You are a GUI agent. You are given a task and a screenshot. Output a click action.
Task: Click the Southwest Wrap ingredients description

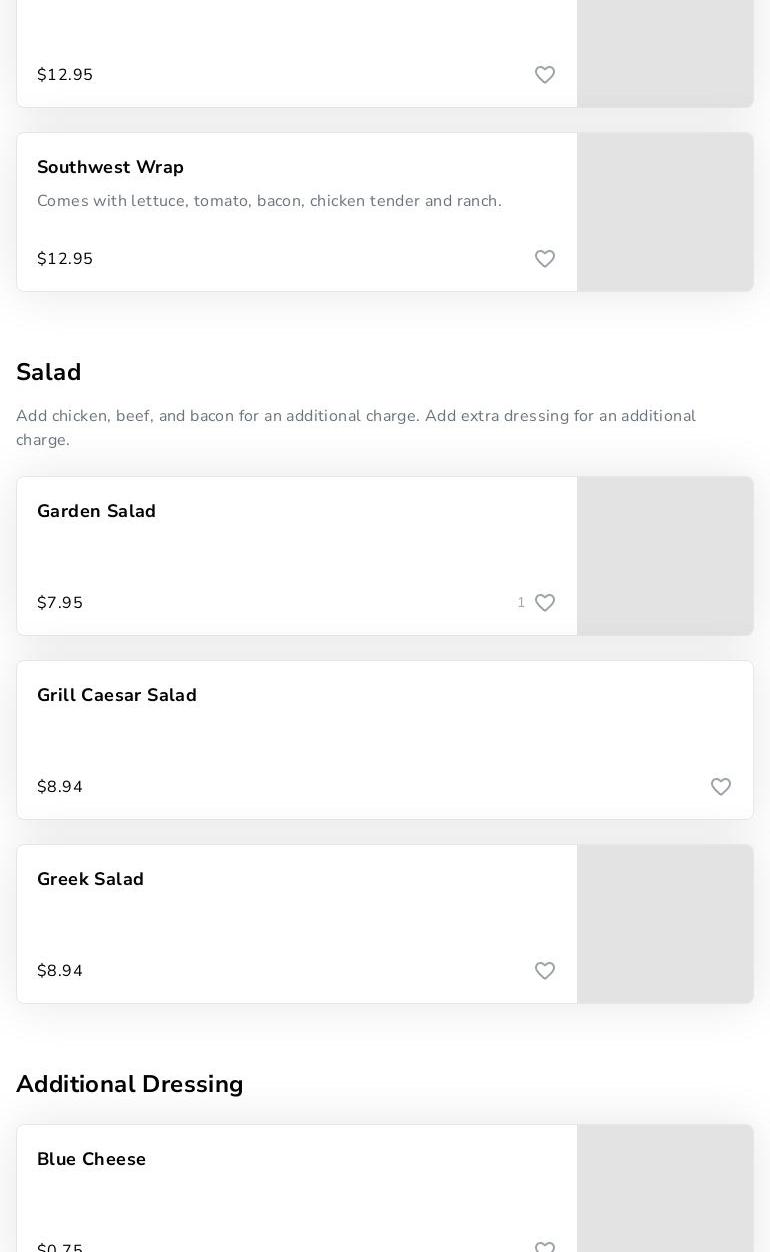tap(269, 201)
